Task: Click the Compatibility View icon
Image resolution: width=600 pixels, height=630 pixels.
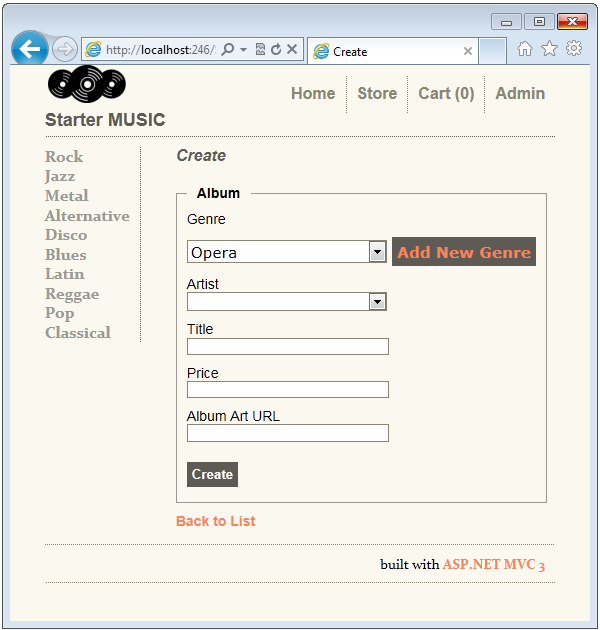Action: (x=260, y=49)
